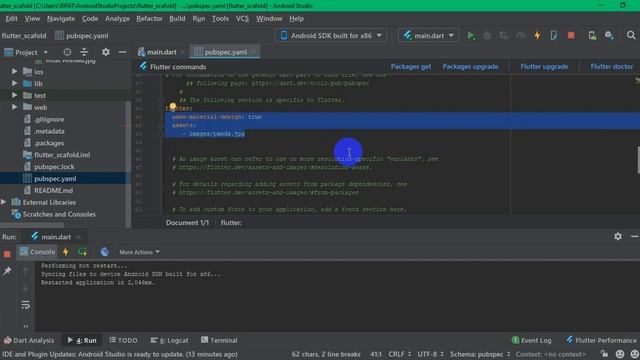Click the Attach debugger icon in toolbar
This screenshot has width=640, height=360.
pyautogui.click(x=554, y=36)
